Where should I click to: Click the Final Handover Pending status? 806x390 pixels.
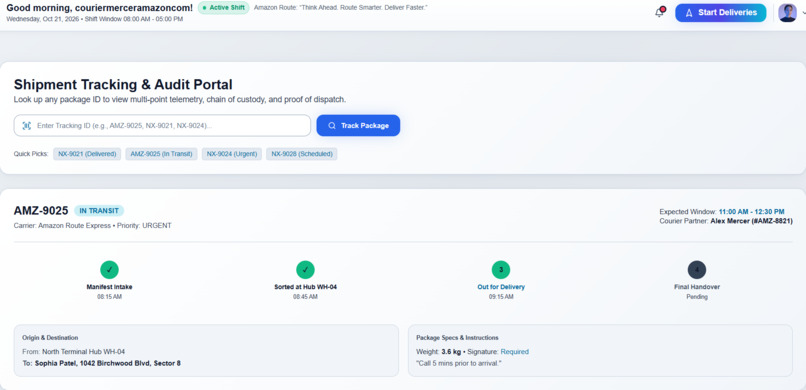point(697,297)
